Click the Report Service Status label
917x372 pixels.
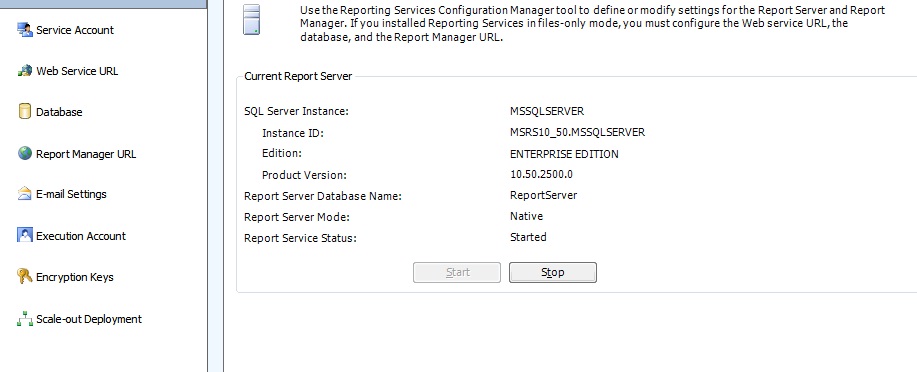[300, 239]
